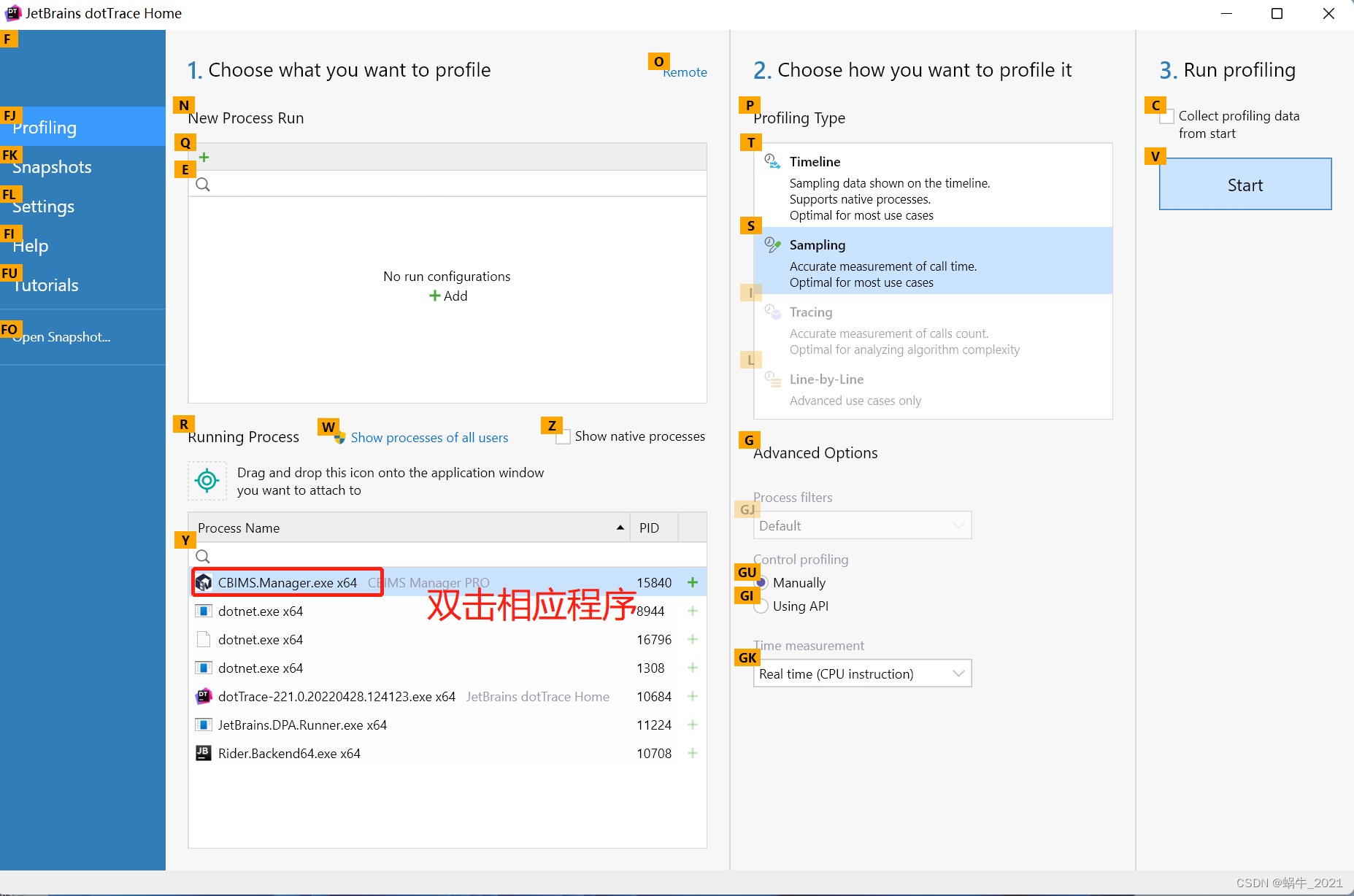Click the blank file icon of dotnet.exe 16796
This screenshot has height=896, width=1354.
204,639
